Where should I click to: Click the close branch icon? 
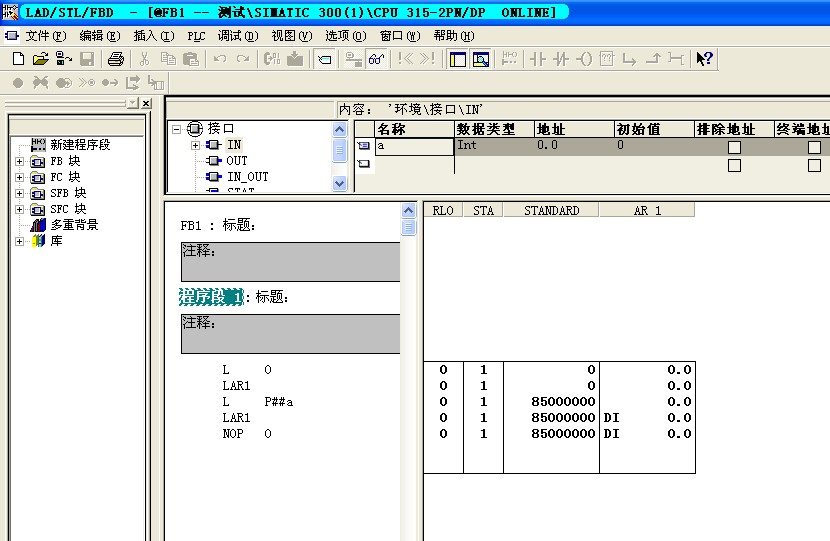(653, 59)
